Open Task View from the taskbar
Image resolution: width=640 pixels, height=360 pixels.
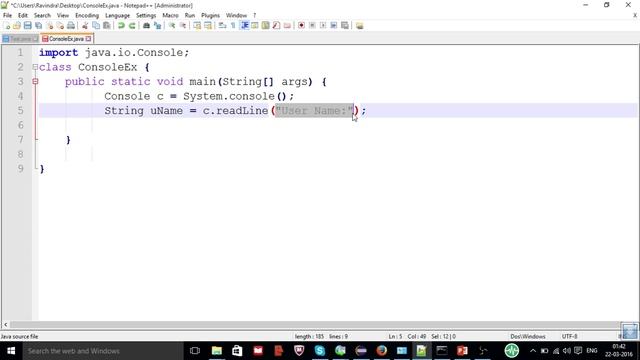click(195, 351)
